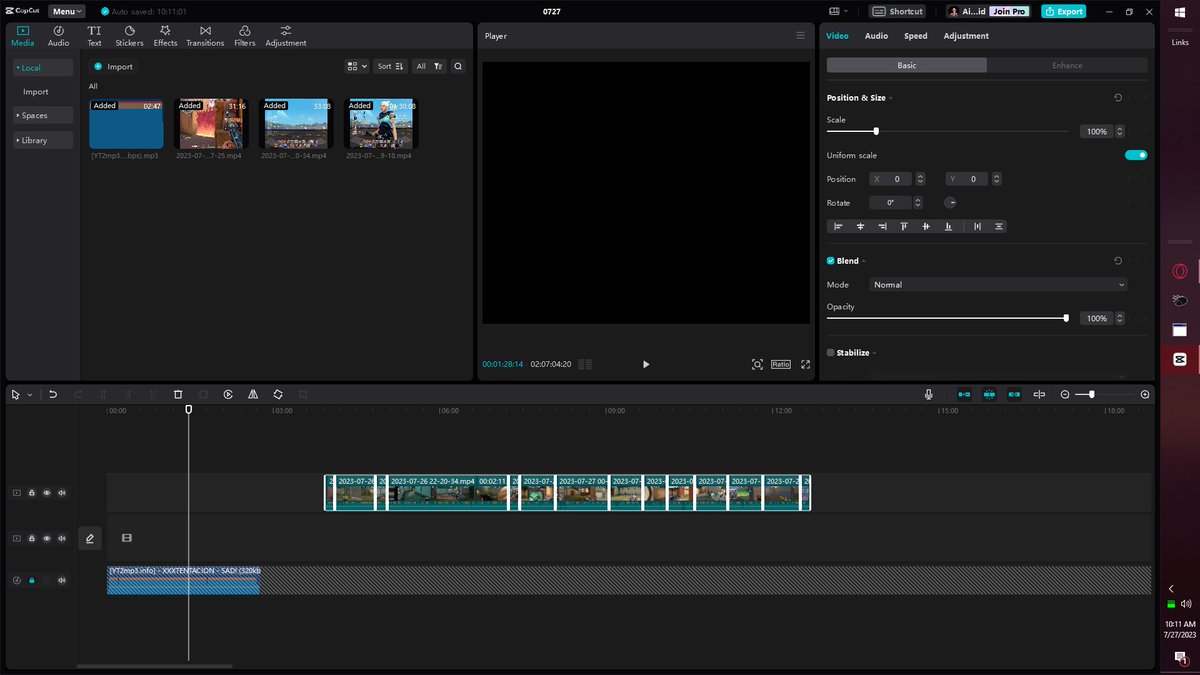Screen dimensions: 1200x675
Task: Select the Enhance sub-tab
Action: 1067,65
